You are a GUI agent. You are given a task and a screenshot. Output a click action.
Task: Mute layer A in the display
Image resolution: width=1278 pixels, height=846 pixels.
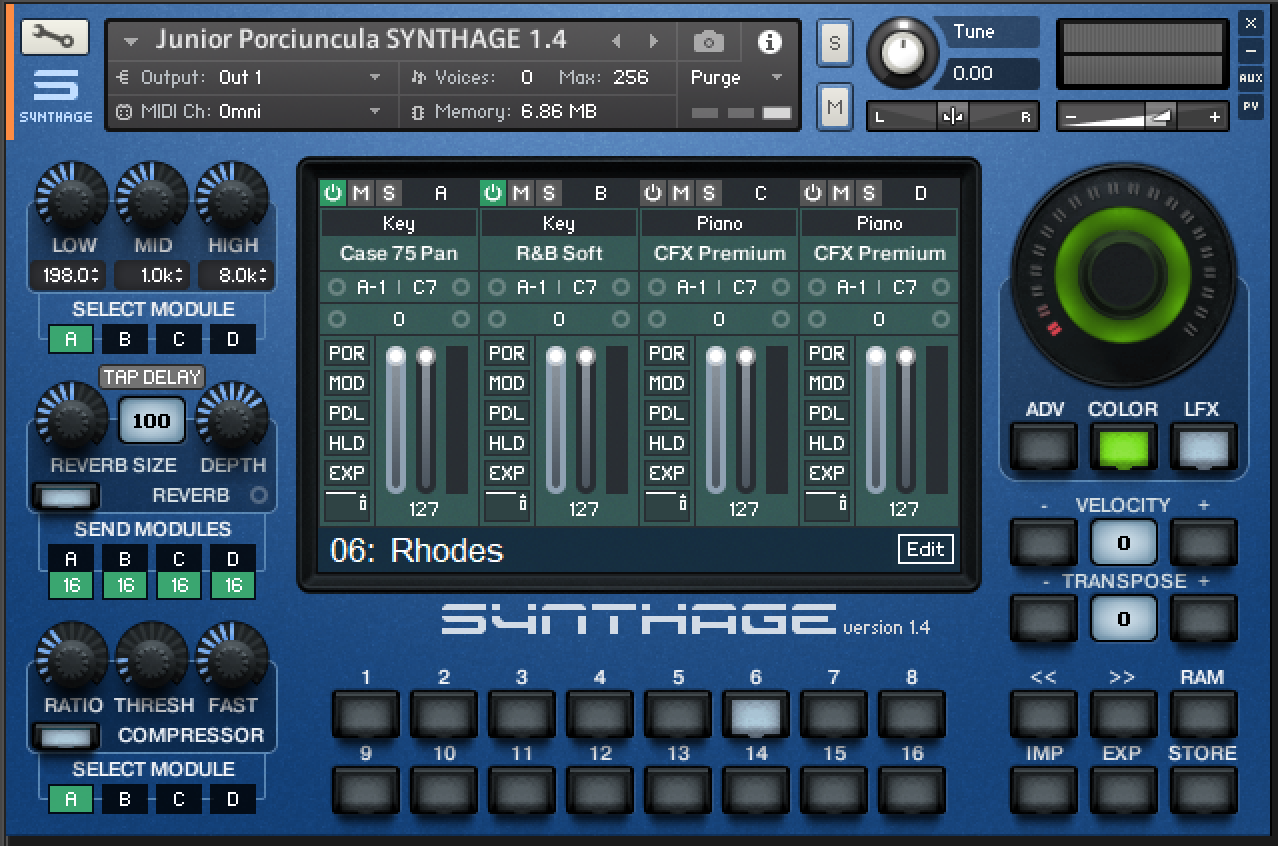[x=360, y=193]
